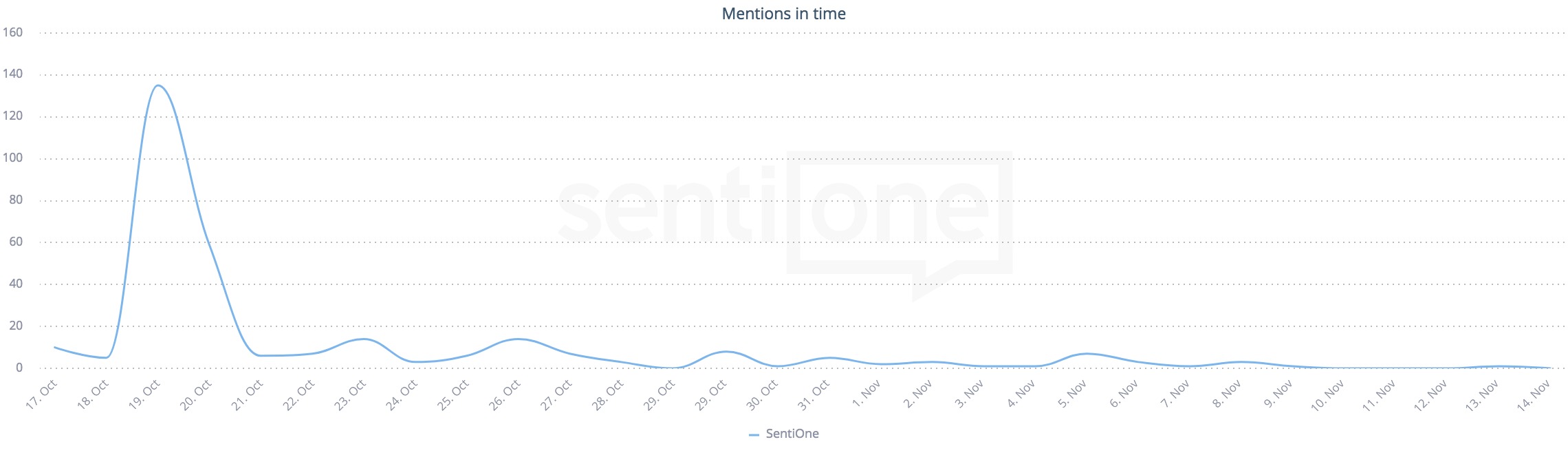This screenshot has height=453, width=1568.
Task: Pick the 14. Nov date label
Action: pos(1534,394)
